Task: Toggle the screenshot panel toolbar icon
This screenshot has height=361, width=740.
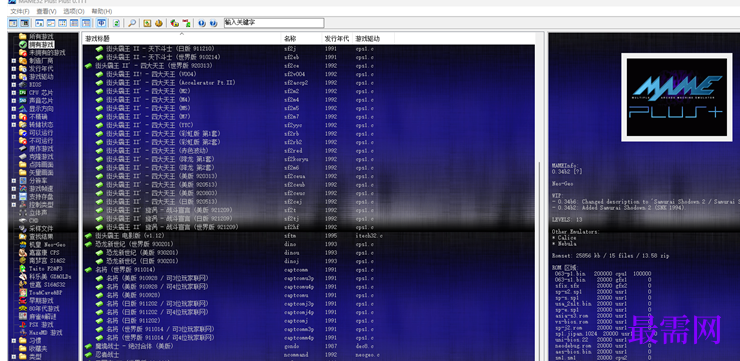Action: (x=24, y=23)
